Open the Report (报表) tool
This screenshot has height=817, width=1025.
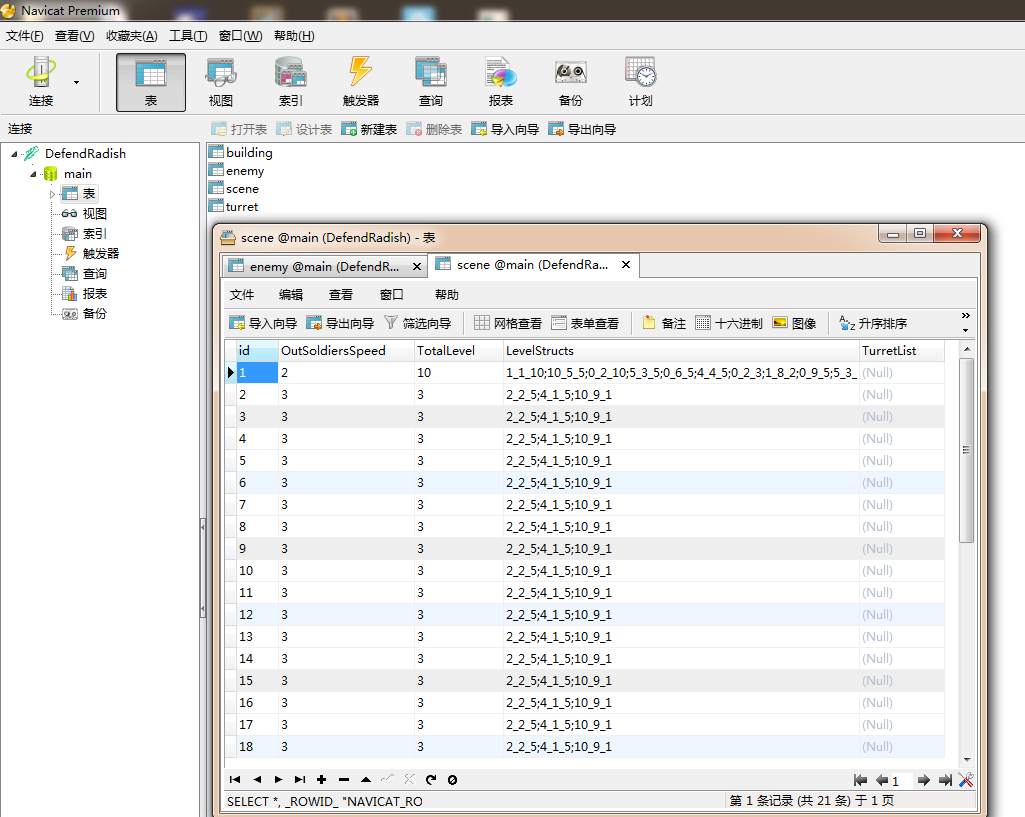click(500, 82)
